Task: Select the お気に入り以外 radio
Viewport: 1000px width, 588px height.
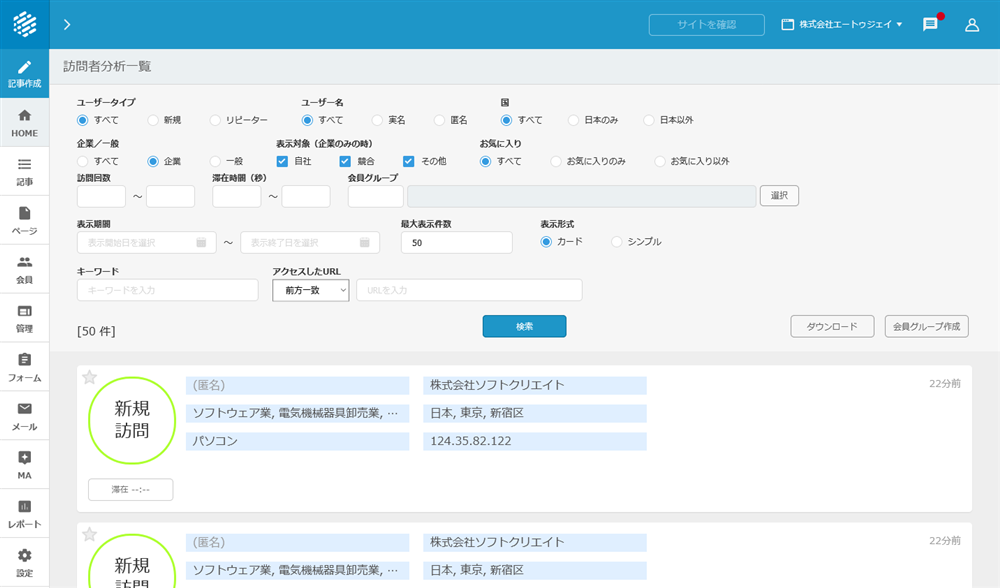Action: (x=659, y=161)
